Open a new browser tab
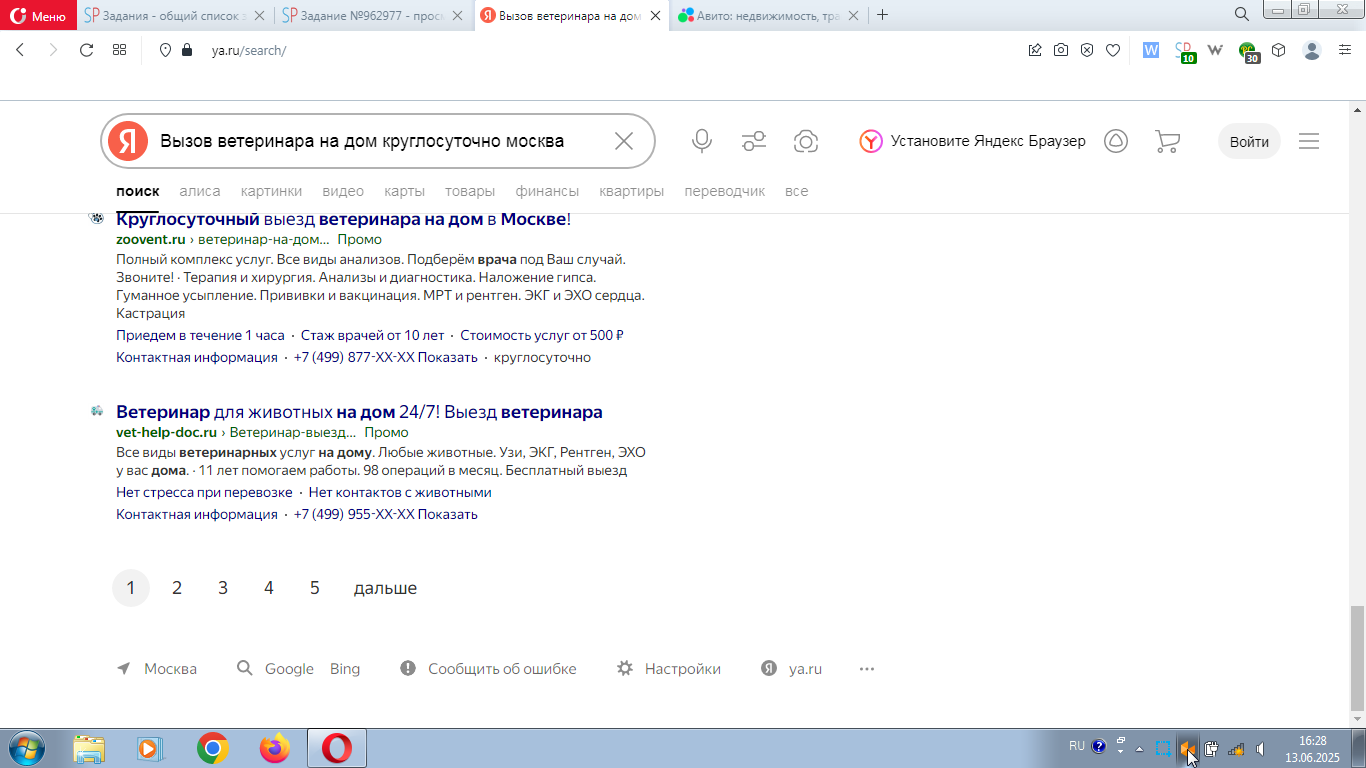Viewport: 1366px width, 768px height. pyautogui.click(x=882, y=15)
